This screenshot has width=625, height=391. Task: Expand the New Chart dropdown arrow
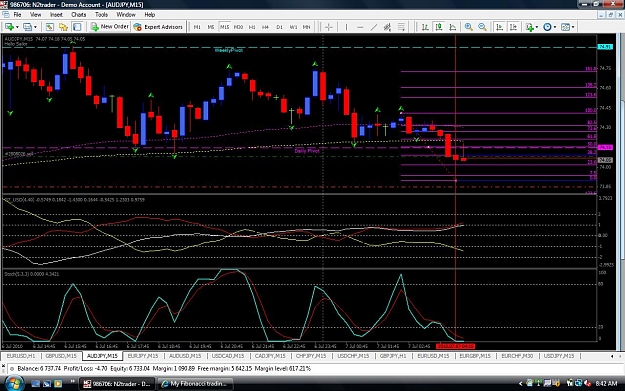pyautogui.click(x=17, y=27)
